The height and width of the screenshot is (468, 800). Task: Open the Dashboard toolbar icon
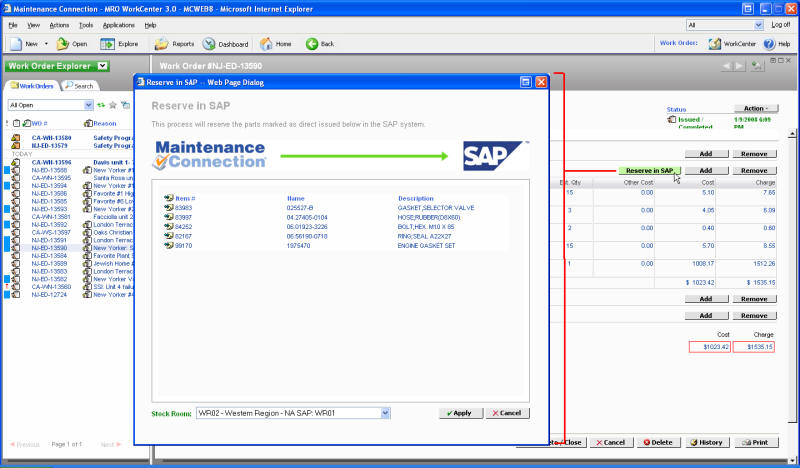209,44
